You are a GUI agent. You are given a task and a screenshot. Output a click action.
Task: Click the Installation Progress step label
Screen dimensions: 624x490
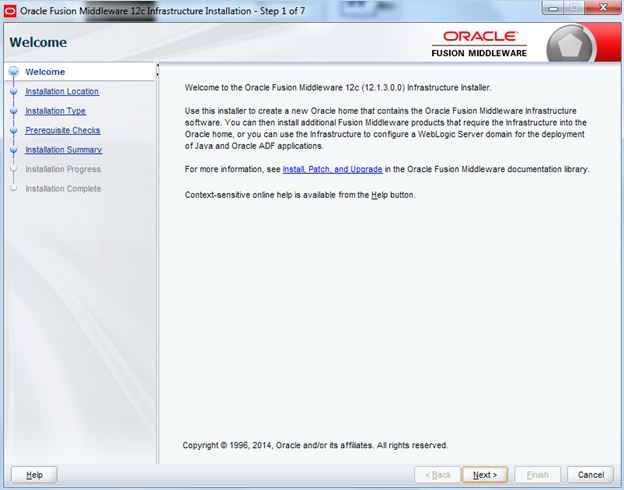(63, 169)
